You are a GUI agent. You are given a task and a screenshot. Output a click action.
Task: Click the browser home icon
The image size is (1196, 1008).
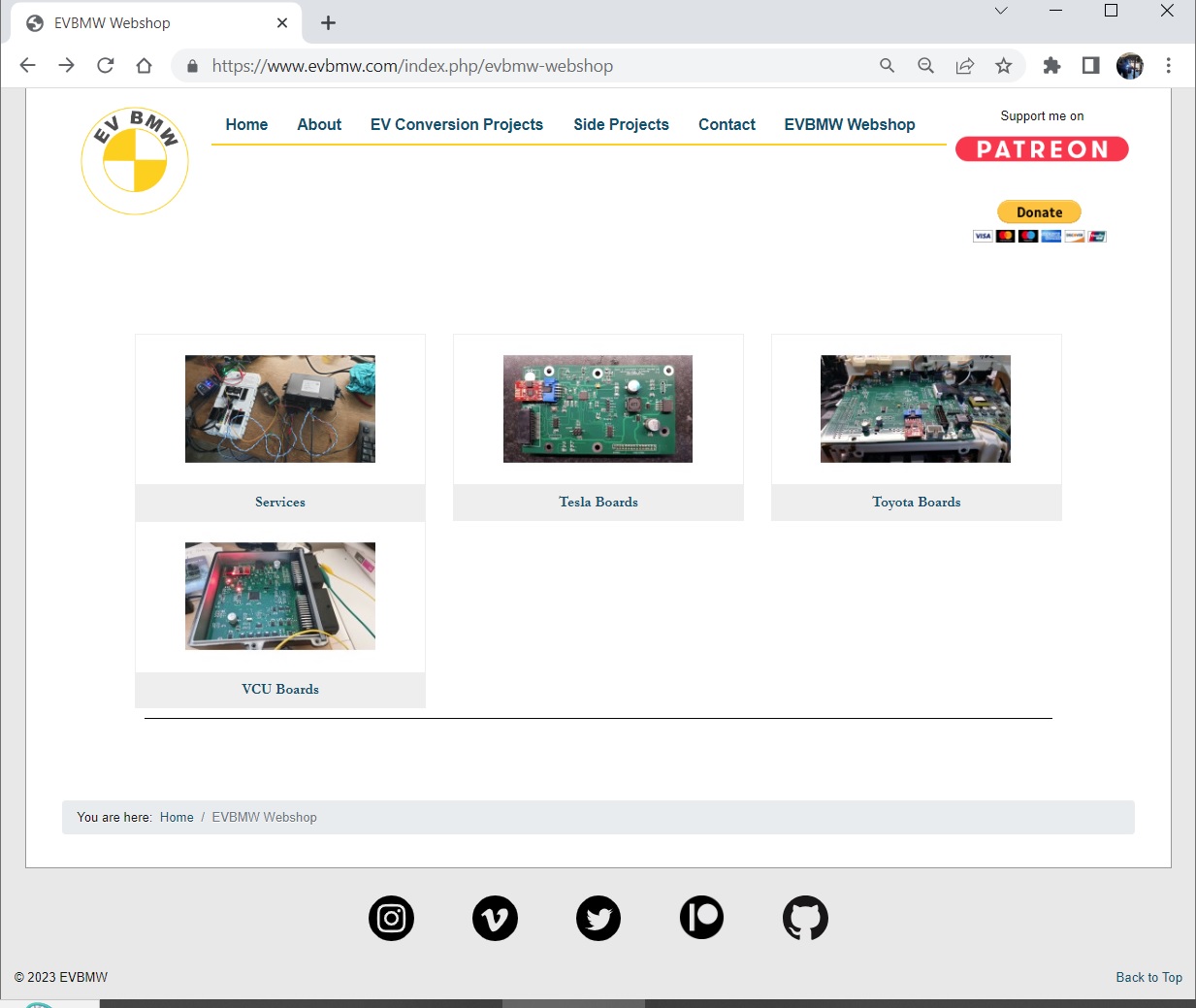point(145,66)
